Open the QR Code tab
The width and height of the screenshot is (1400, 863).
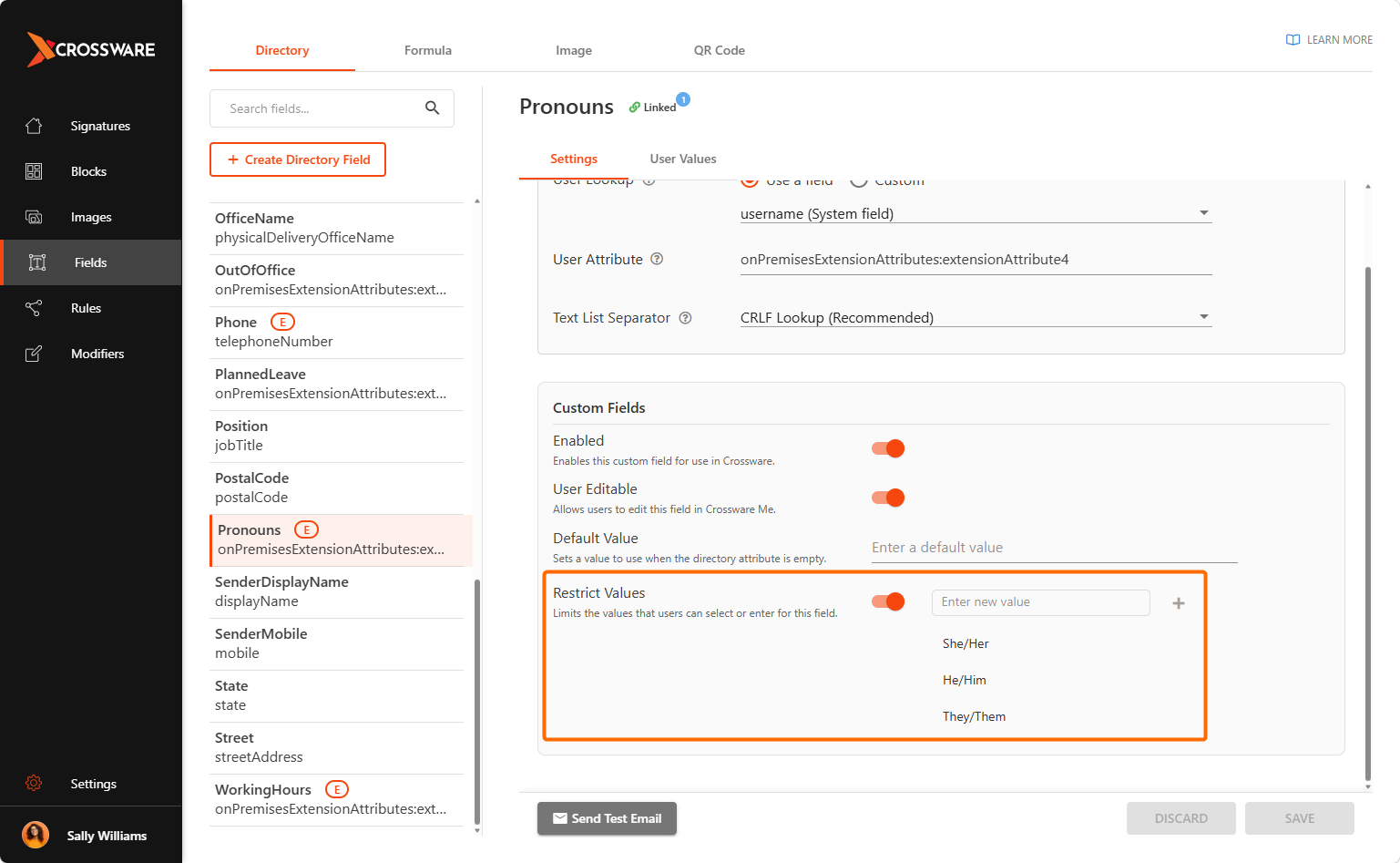tap(720, 50)
